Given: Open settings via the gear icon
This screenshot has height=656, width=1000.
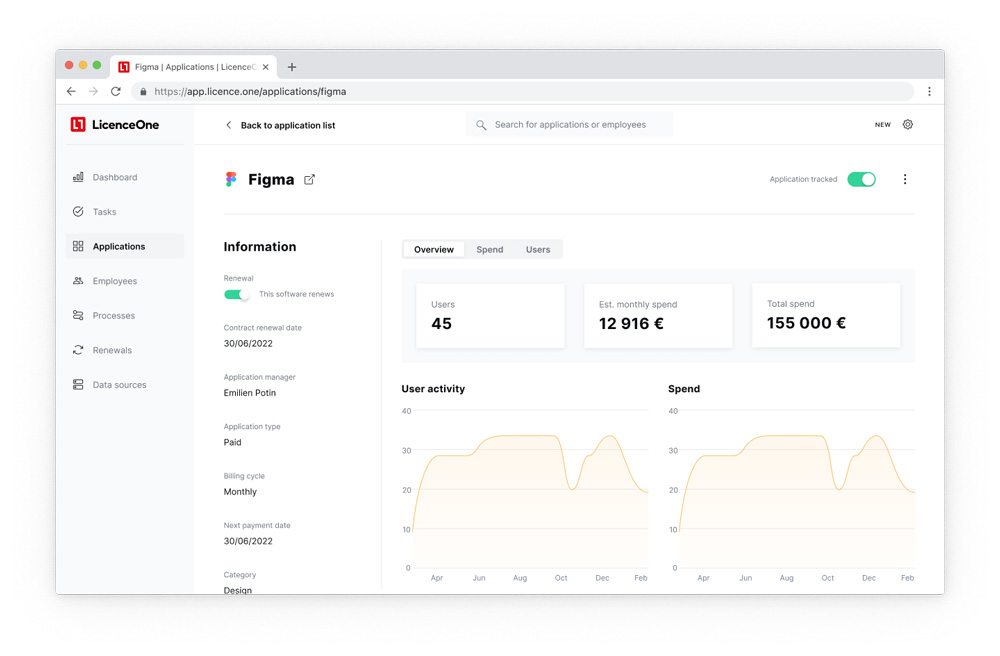Looking at the screenshot, I should (x=908, y=124).
